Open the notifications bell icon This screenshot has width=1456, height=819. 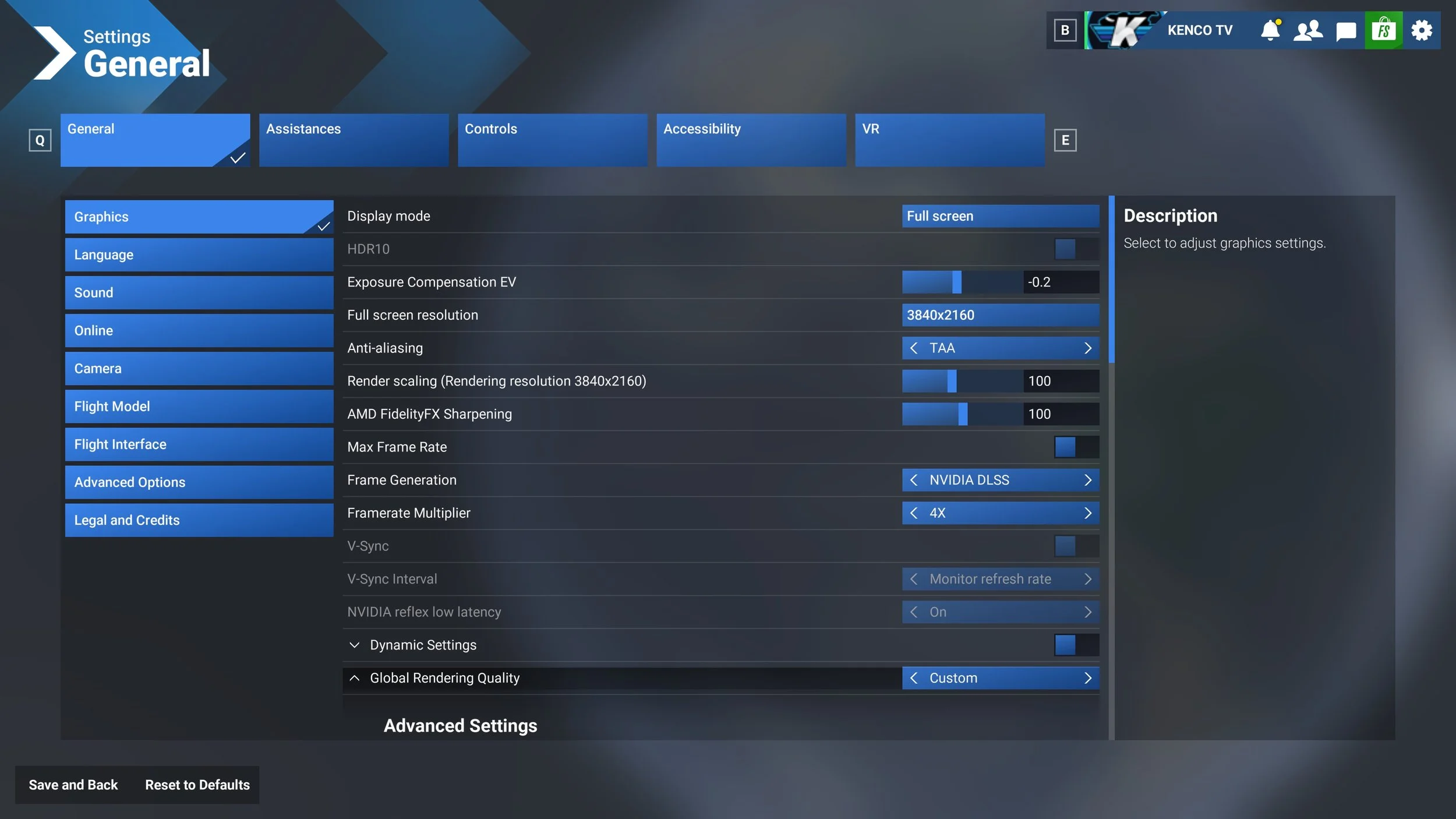coord(1270,30)
